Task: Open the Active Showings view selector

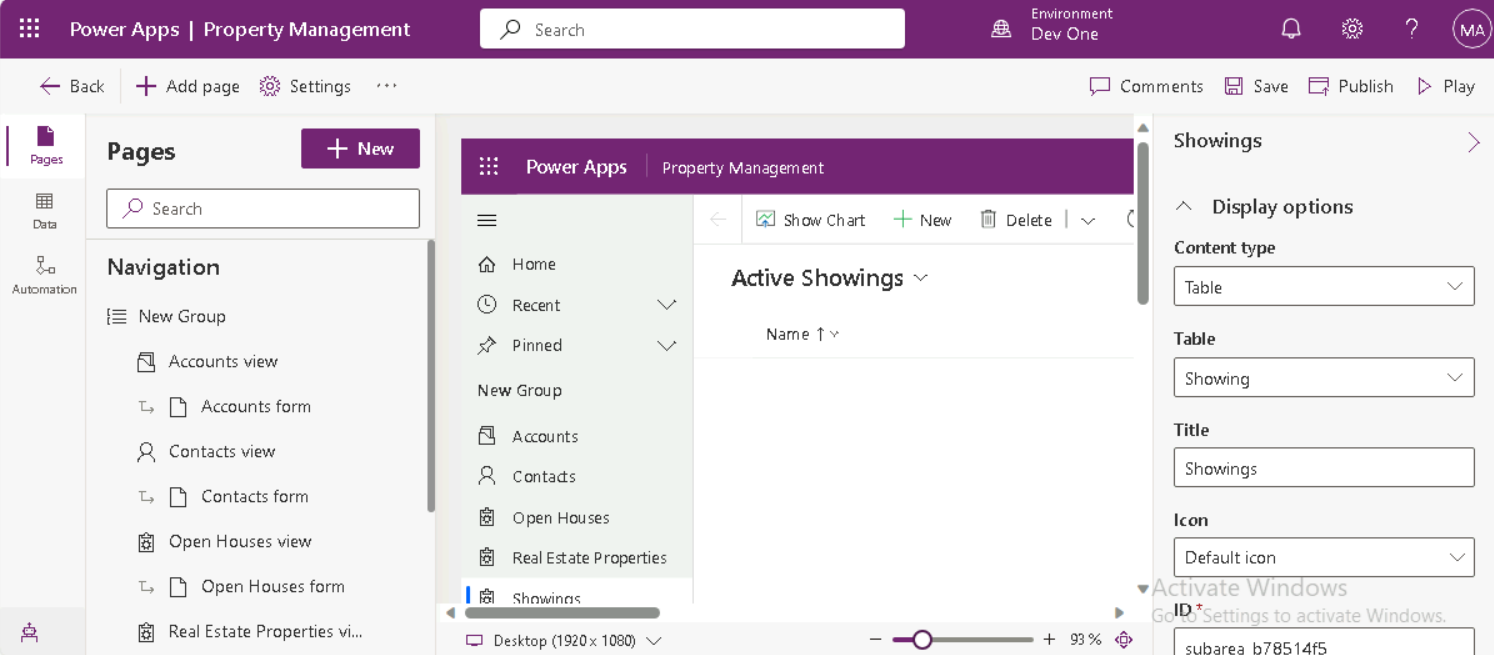Action: [x=830, y=278]
